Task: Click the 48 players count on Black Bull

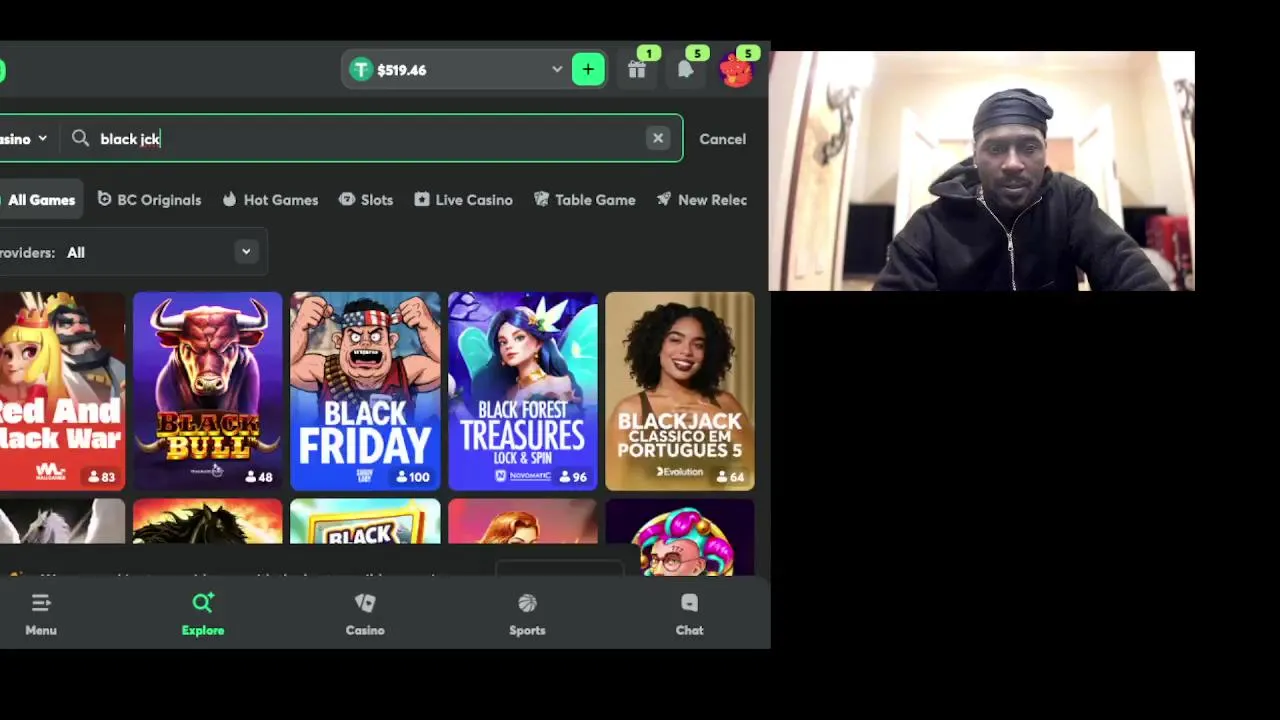Action: click(x=257, y=477)
